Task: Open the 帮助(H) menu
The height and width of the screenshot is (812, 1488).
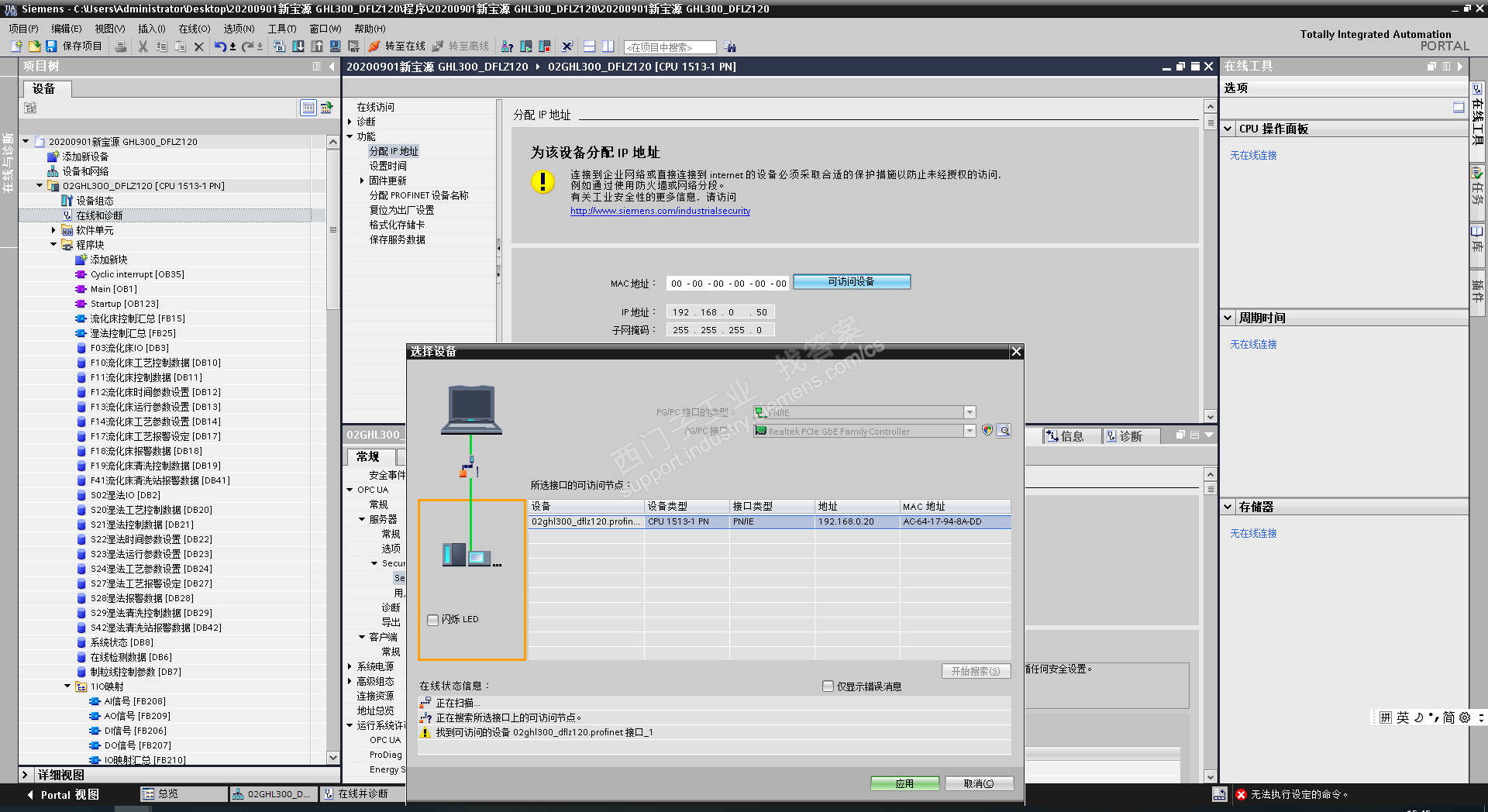Action: point(370,29)
